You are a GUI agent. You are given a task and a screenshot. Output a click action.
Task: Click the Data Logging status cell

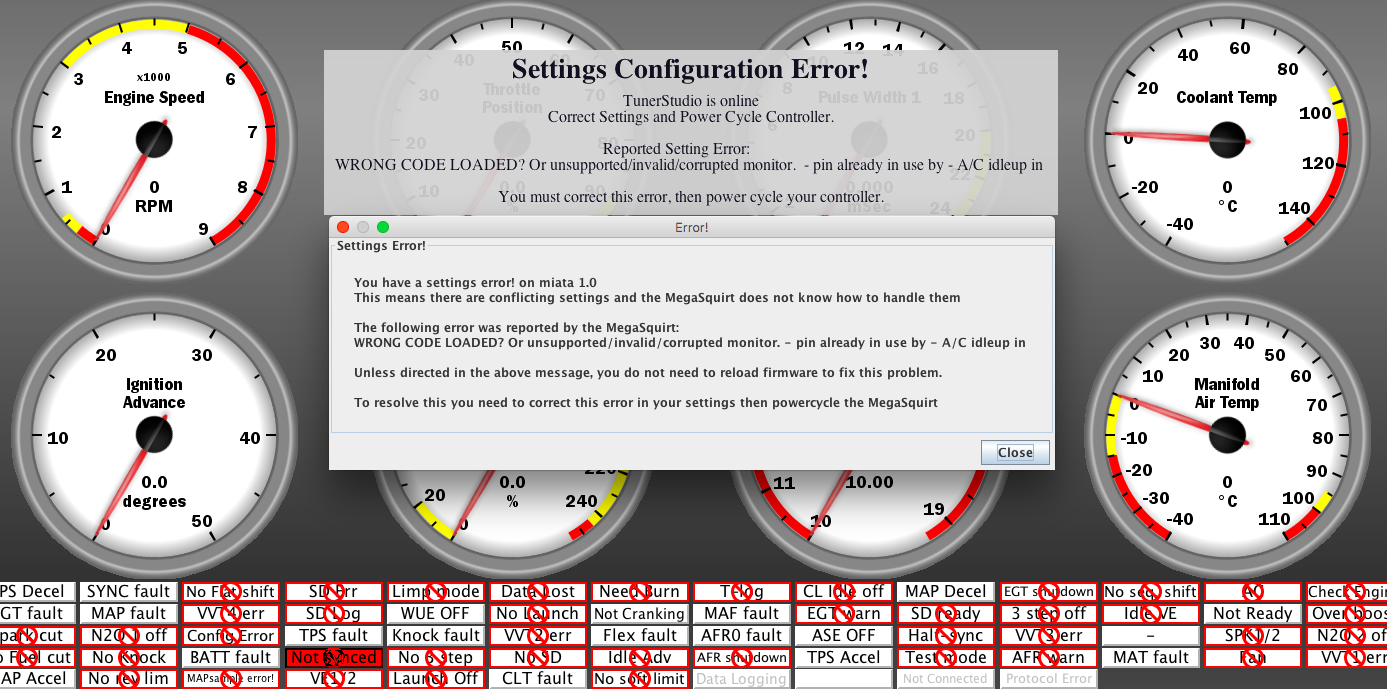click(x=741, y=679)
